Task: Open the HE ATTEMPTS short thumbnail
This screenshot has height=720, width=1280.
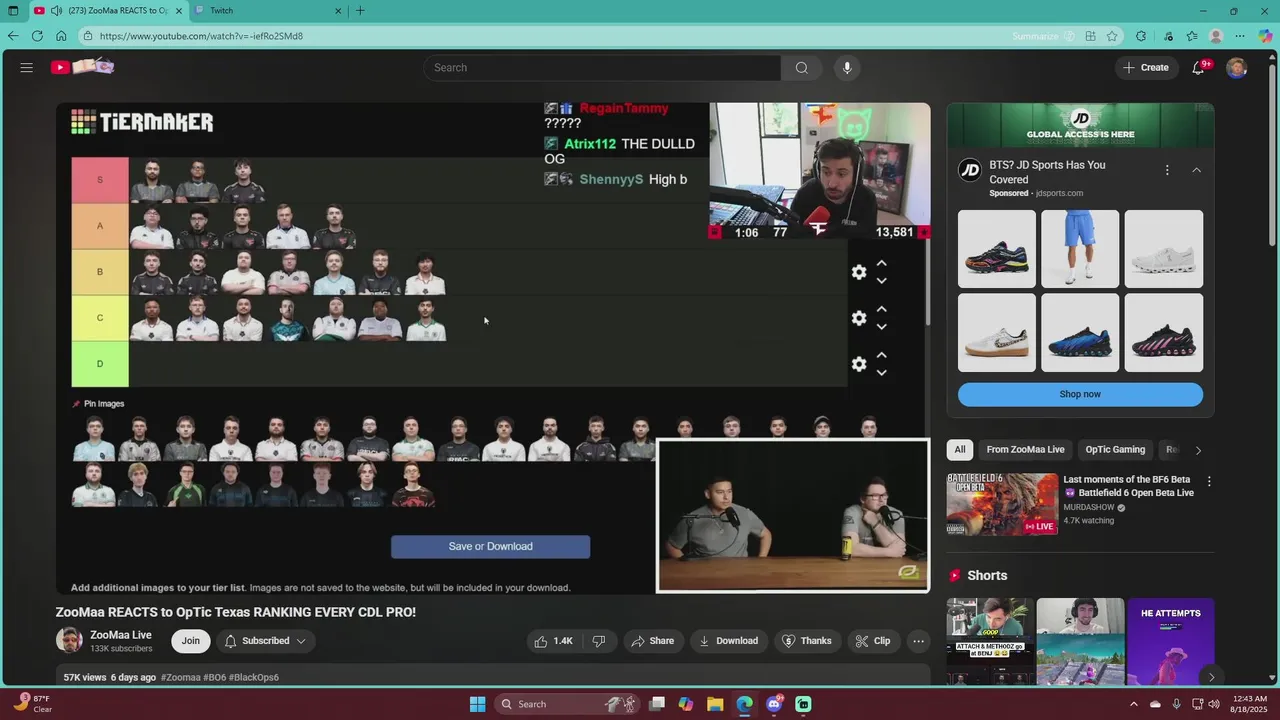Action: coord(1170,642)
